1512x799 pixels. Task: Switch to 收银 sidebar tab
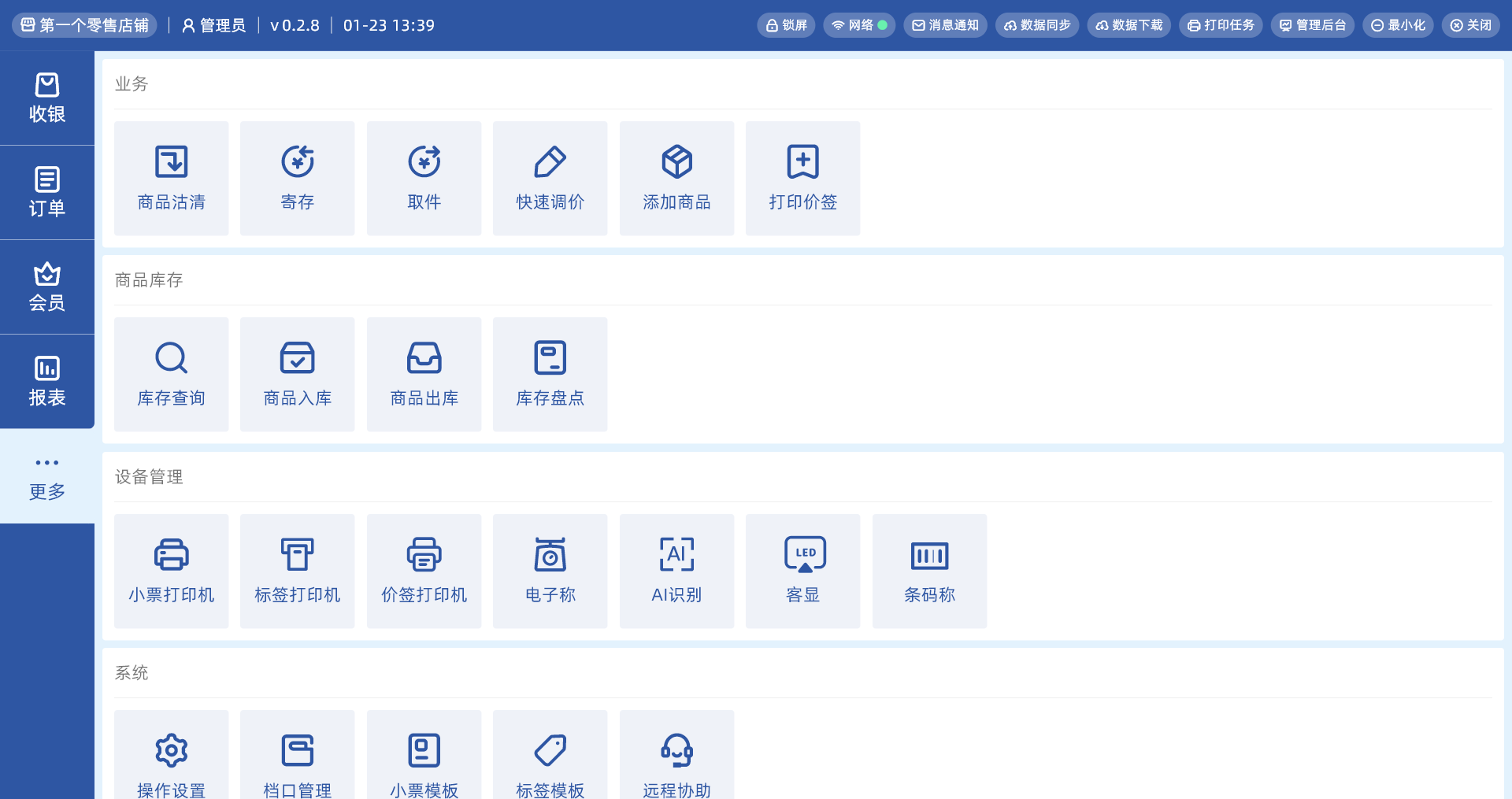coord(47,98)
